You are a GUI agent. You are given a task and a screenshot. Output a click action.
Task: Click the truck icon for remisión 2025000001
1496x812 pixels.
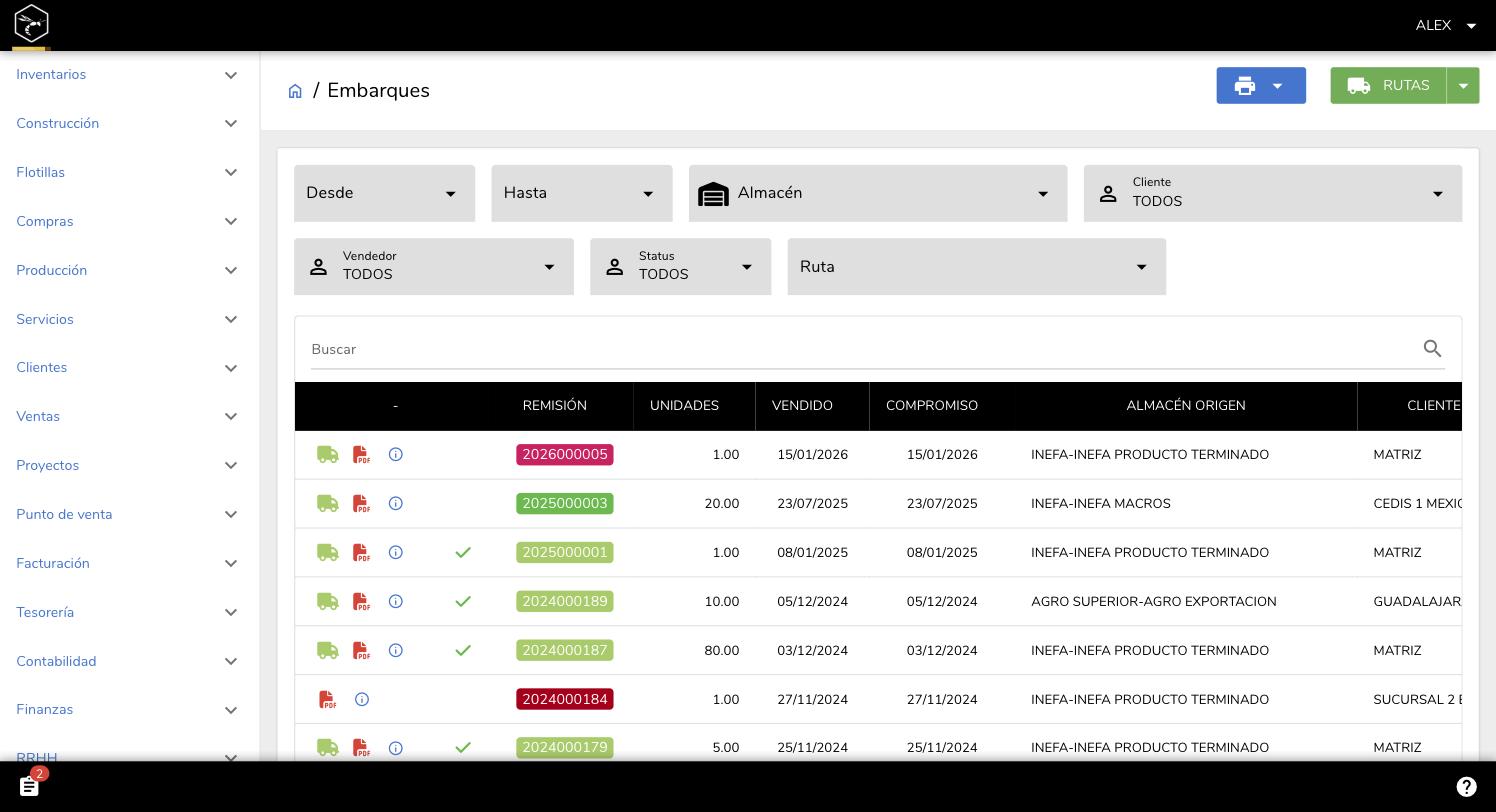pyautogui.click(x=327, y=553)
